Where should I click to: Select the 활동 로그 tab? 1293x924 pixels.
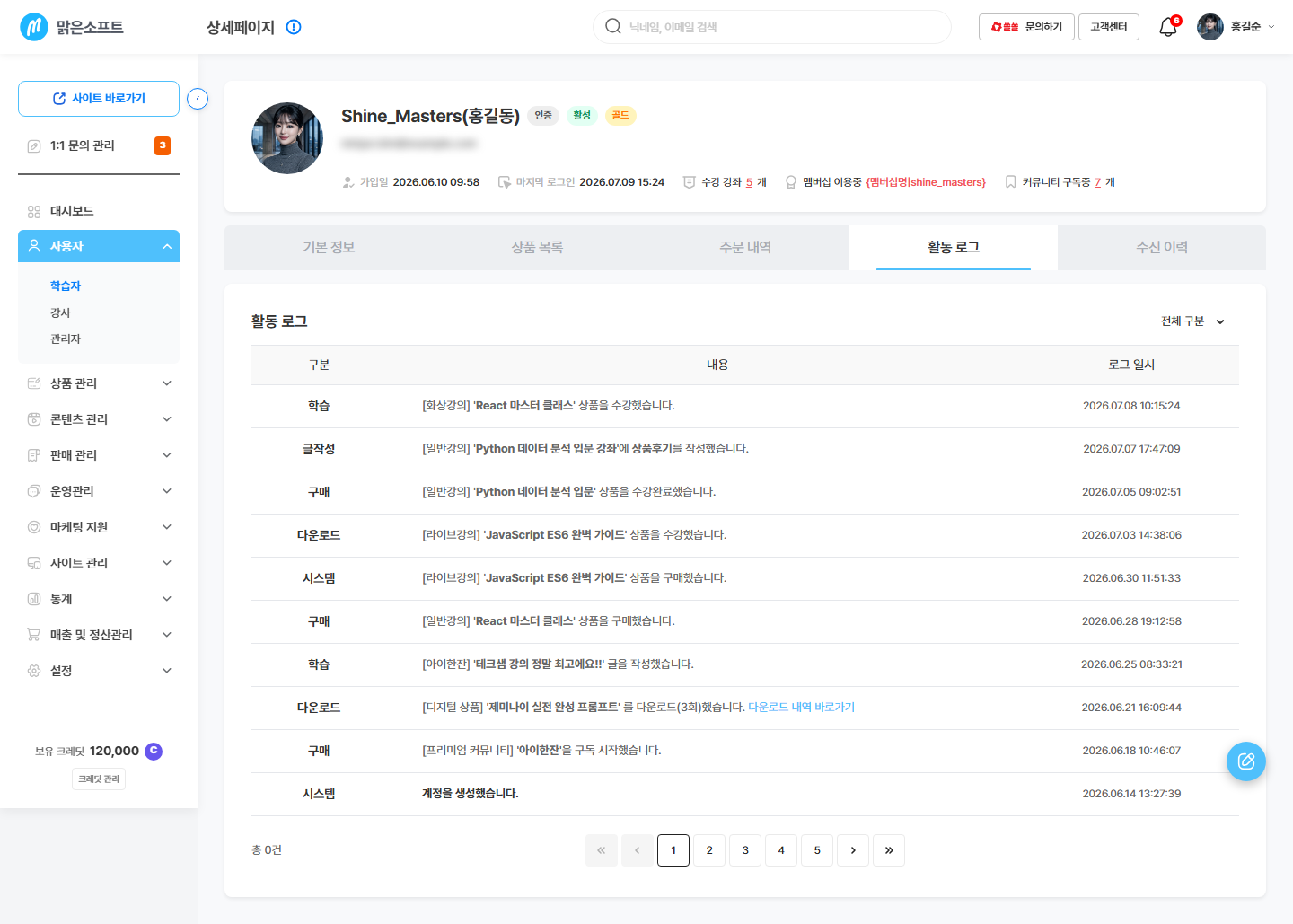pos(954,248)
